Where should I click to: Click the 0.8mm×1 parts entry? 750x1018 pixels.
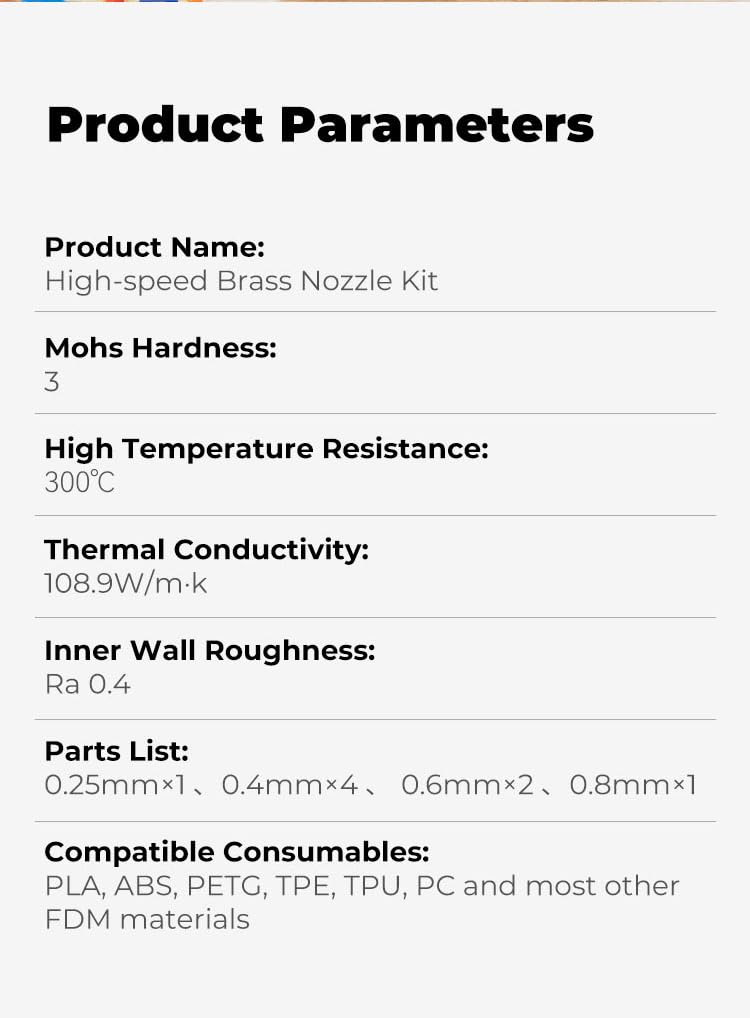tap(633, 785)
